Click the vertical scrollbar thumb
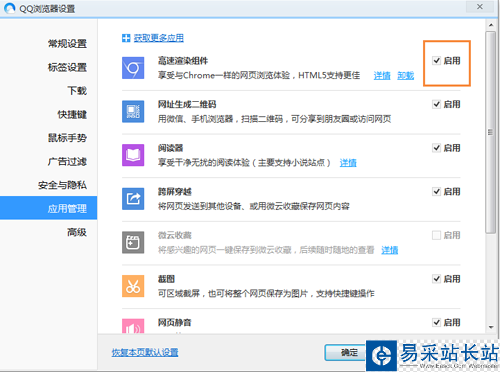Screen dimensions: 500x372 tap(491, 133)
